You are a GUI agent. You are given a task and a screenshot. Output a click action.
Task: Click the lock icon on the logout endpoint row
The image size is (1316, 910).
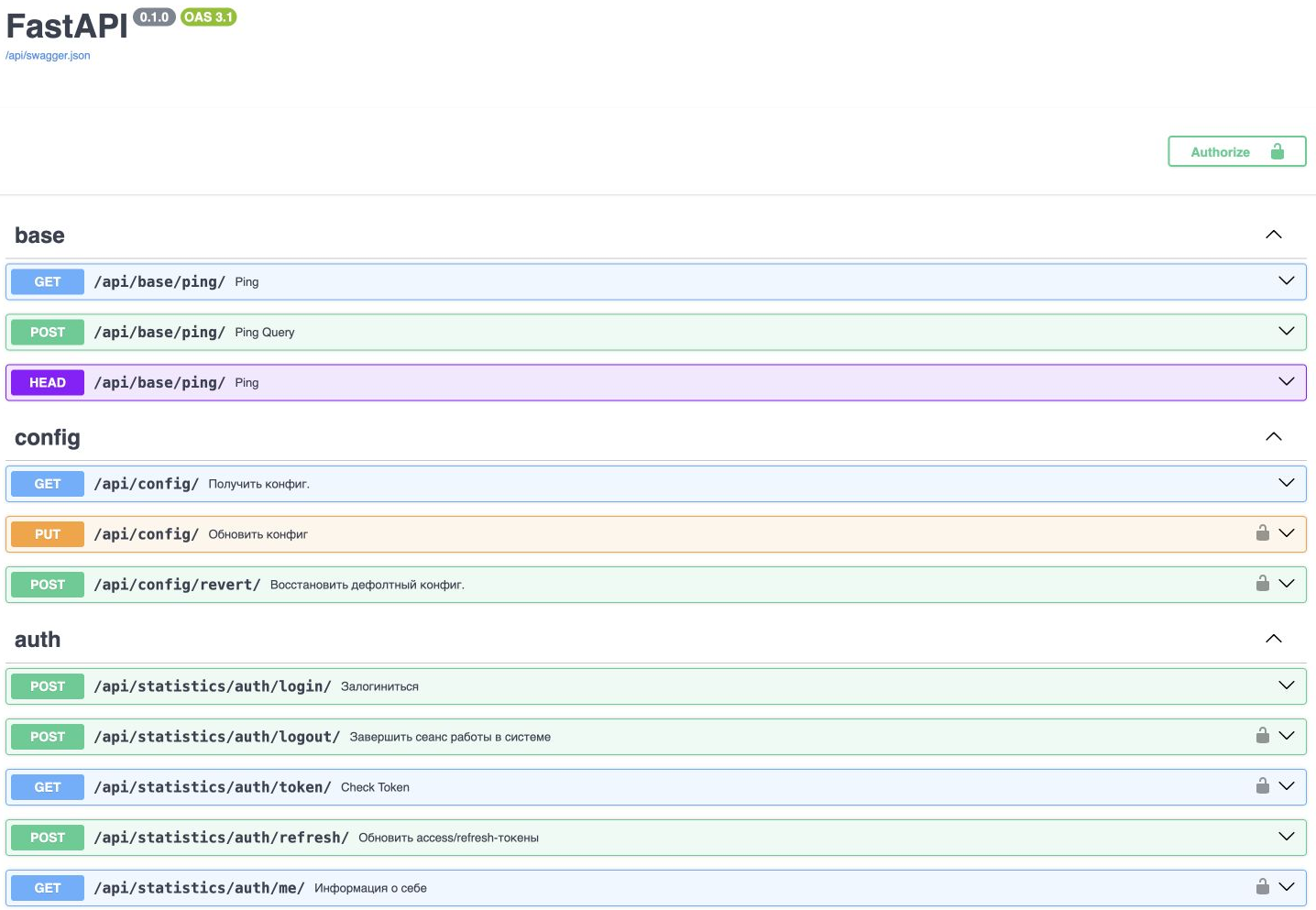tap(1263, 736)
